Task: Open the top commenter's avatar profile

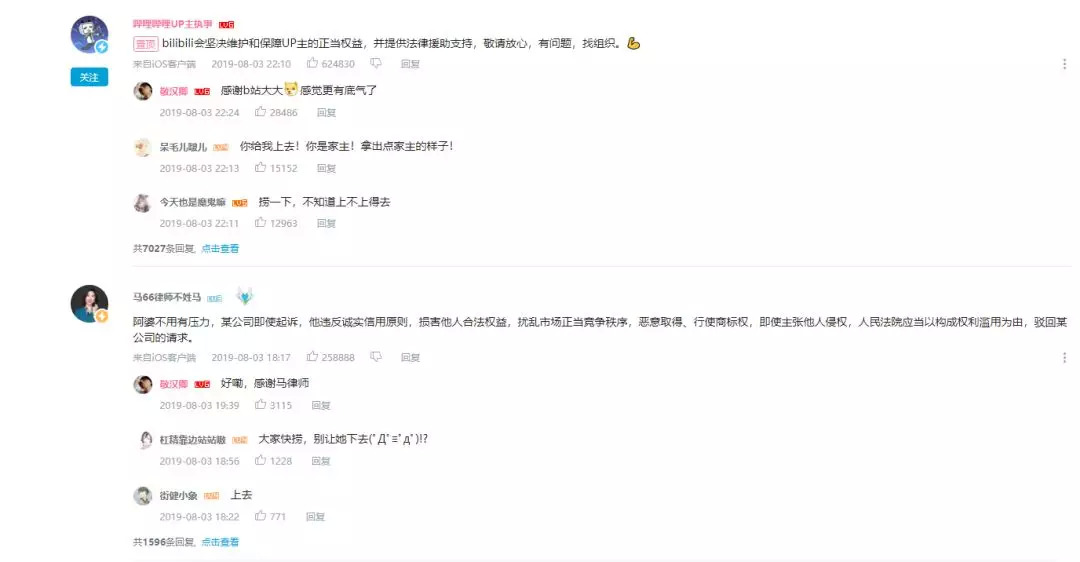Action: point(90,34)
